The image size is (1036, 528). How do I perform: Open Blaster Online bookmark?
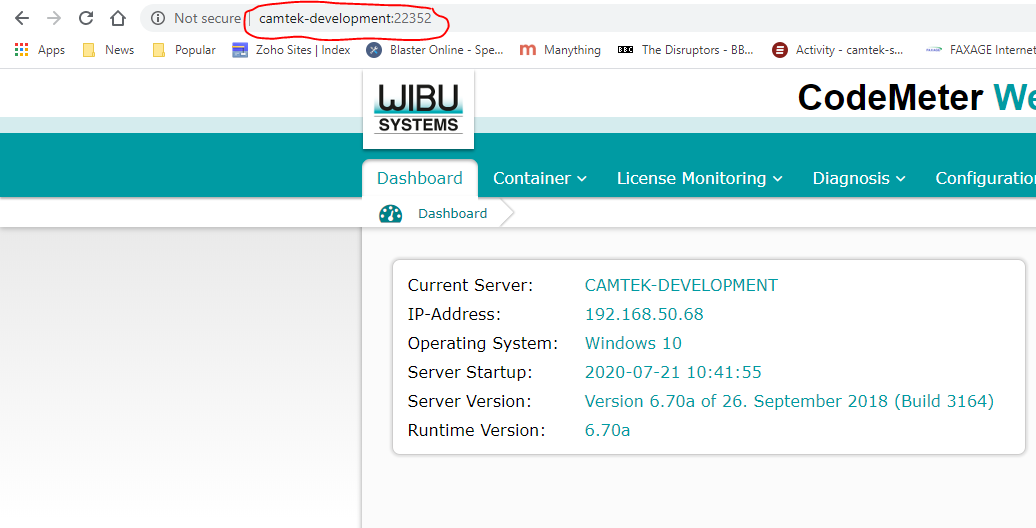pyautogui.click(x=435, y=50)
